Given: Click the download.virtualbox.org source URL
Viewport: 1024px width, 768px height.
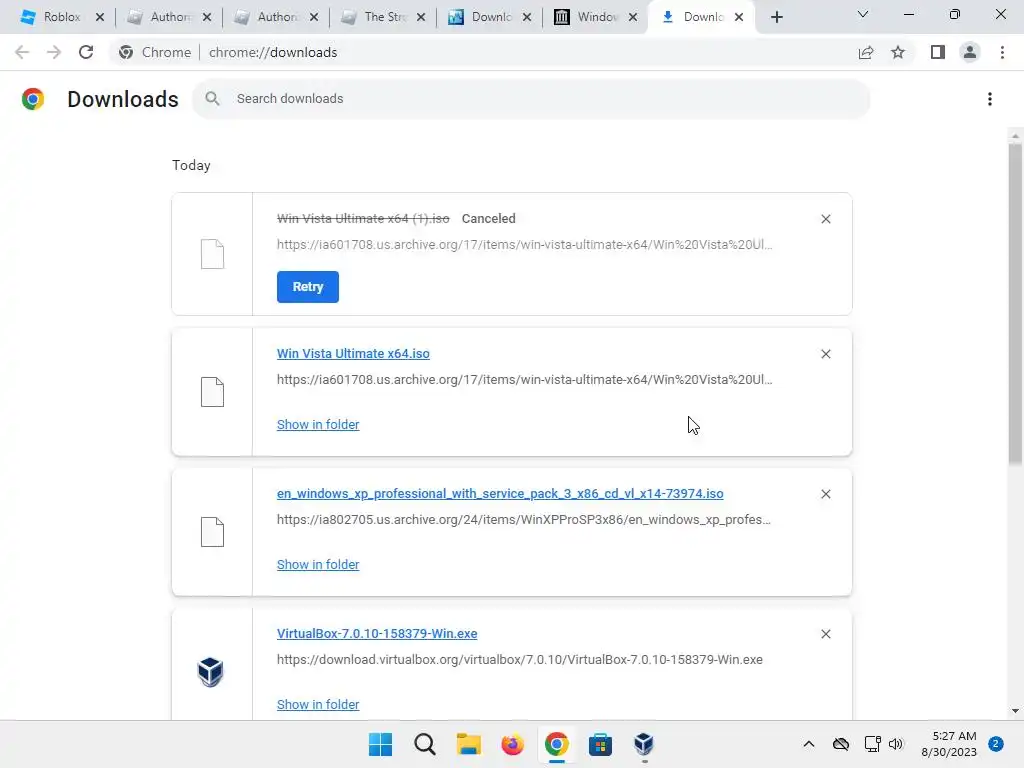Looking at the screenshot, I should pyautogui.click(x=520, y=660).
